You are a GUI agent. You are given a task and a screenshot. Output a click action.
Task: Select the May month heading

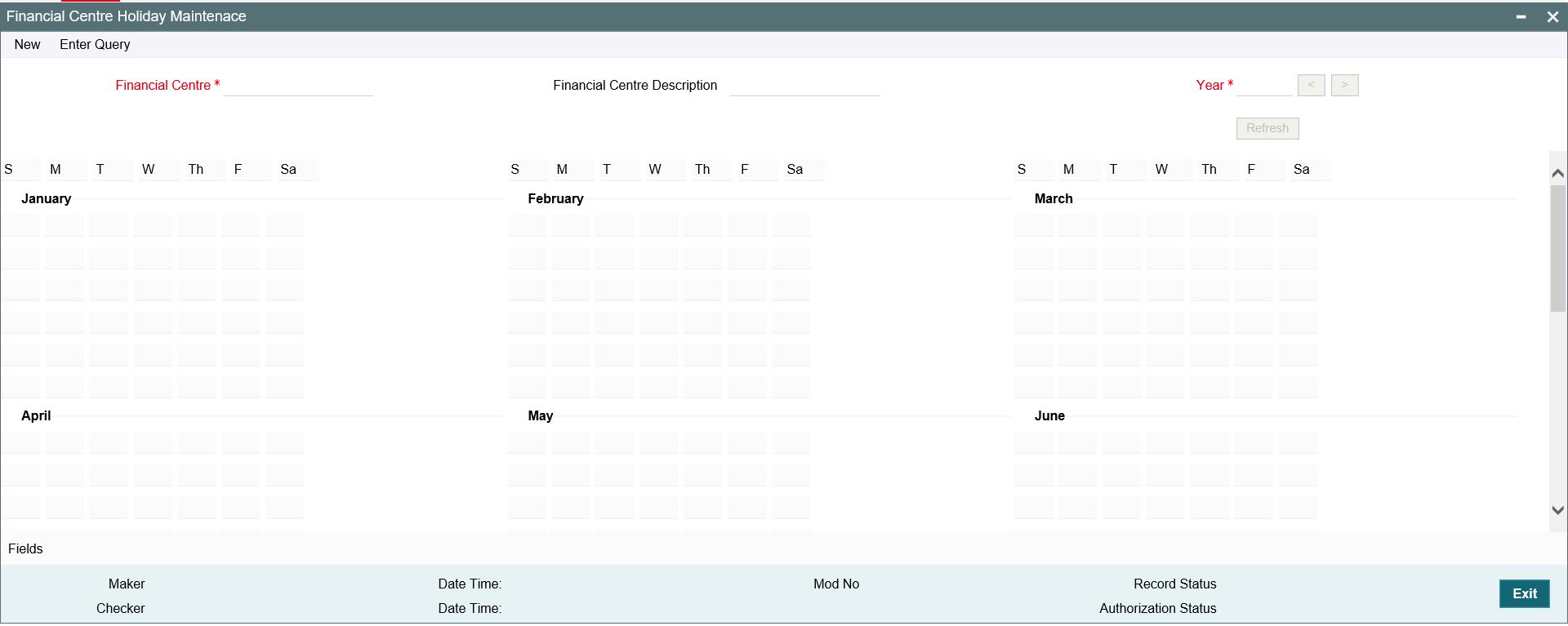[541, 416]
